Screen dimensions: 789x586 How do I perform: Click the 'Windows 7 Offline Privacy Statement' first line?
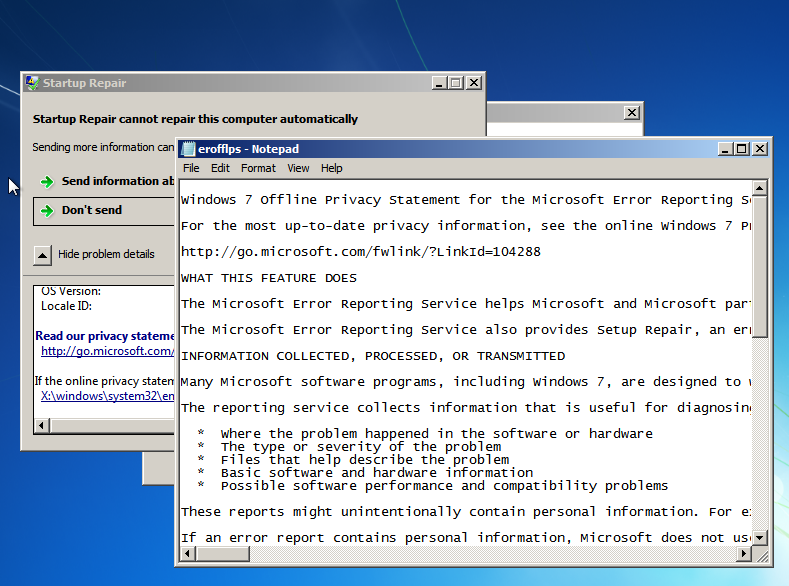coord(465,200)
